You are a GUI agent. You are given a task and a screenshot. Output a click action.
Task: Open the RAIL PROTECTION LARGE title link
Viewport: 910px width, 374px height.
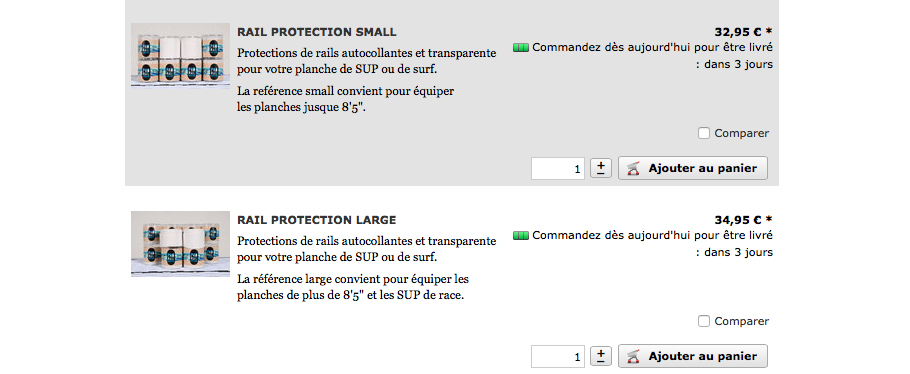317,220
